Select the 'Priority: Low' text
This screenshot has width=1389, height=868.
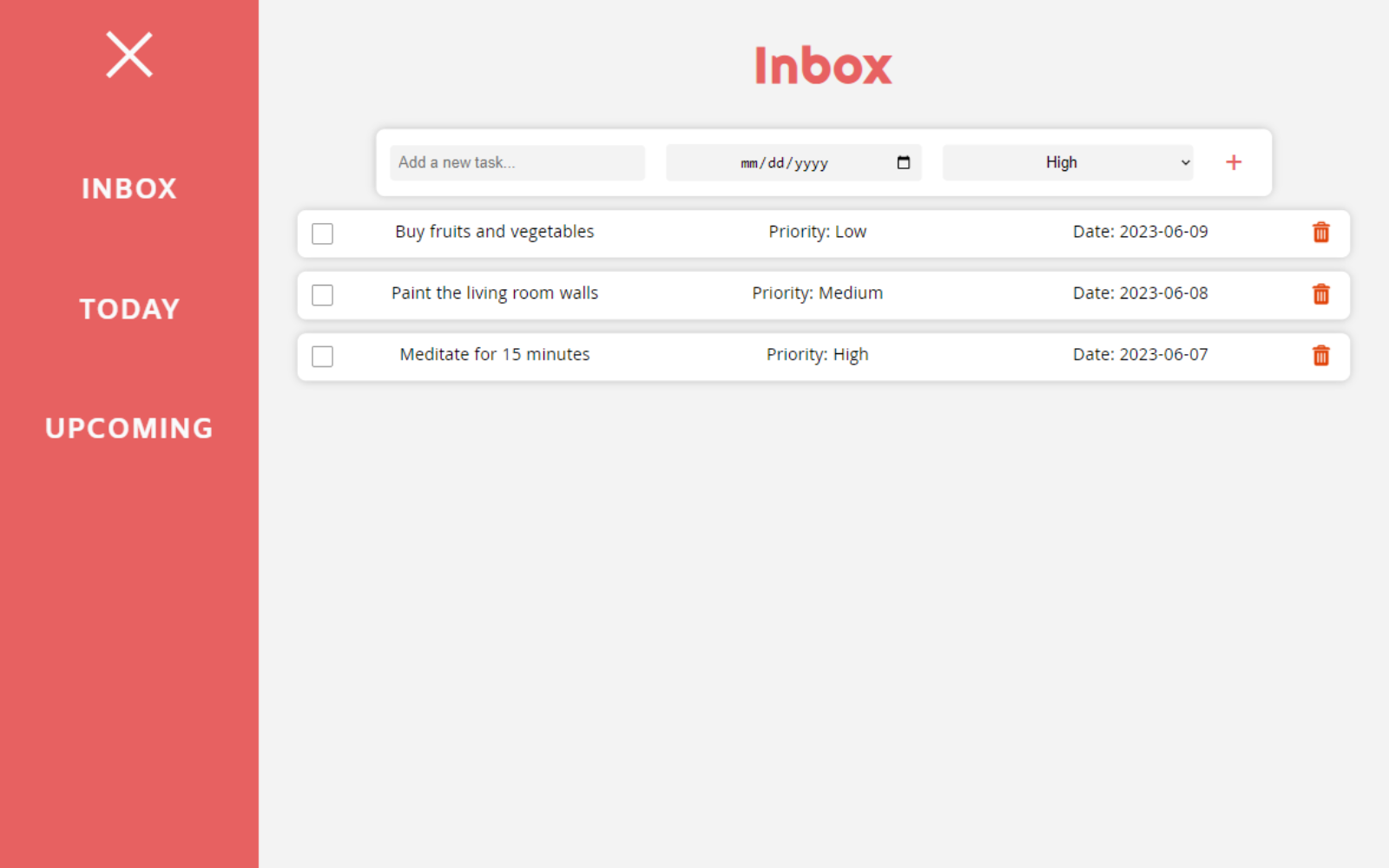coord(817,232)
